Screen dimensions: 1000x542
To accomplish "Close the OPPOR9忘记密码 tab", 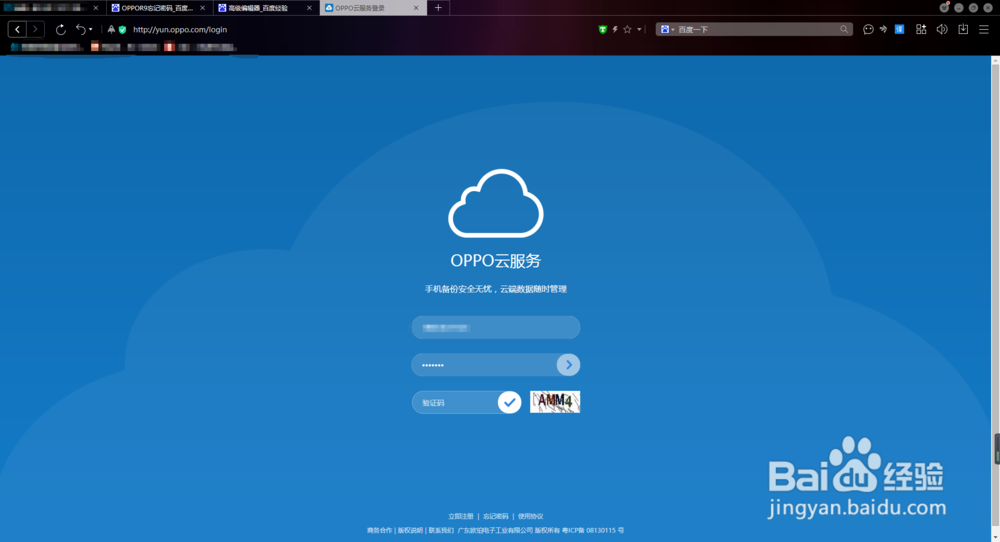I will coord(203,8).
